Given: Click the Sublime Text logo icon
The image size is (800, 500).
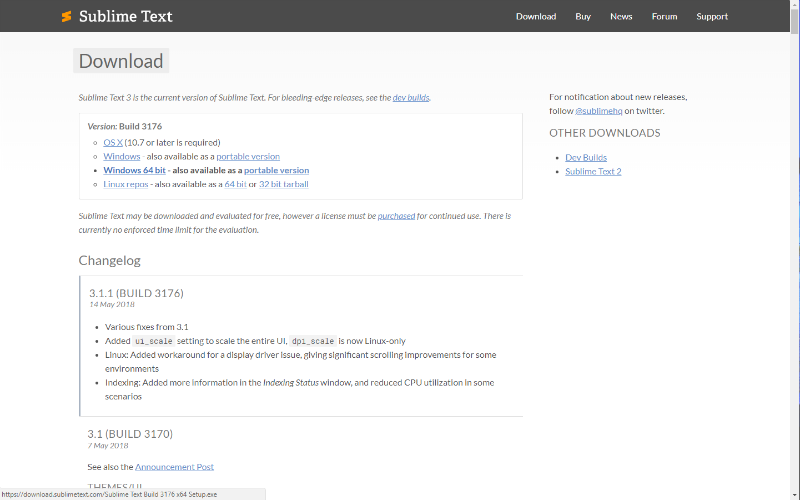Looking at the screenshot, I should coord(66,16).
